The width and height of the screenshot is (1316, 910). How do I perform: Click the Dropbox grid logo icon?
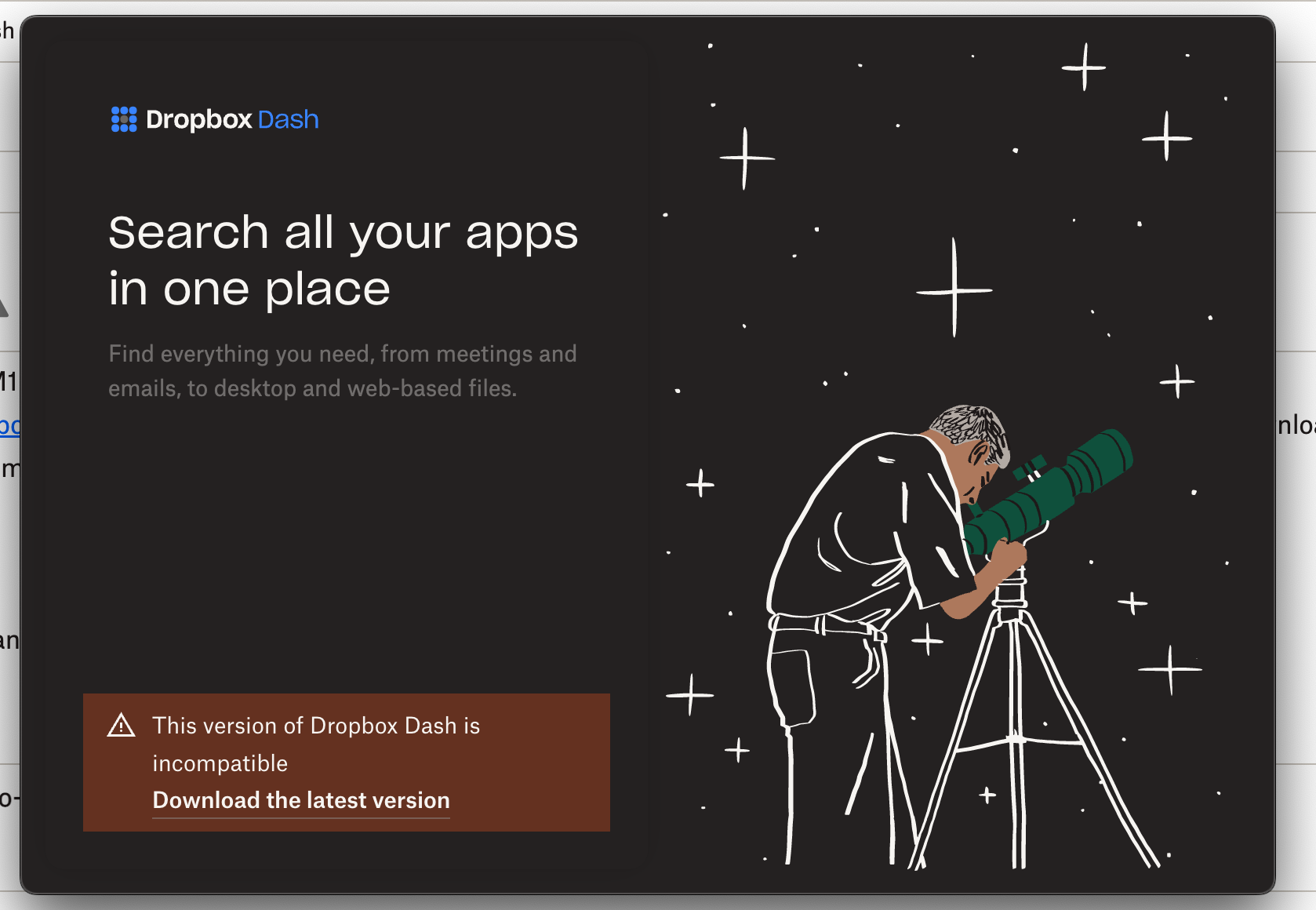click(124, 118)
